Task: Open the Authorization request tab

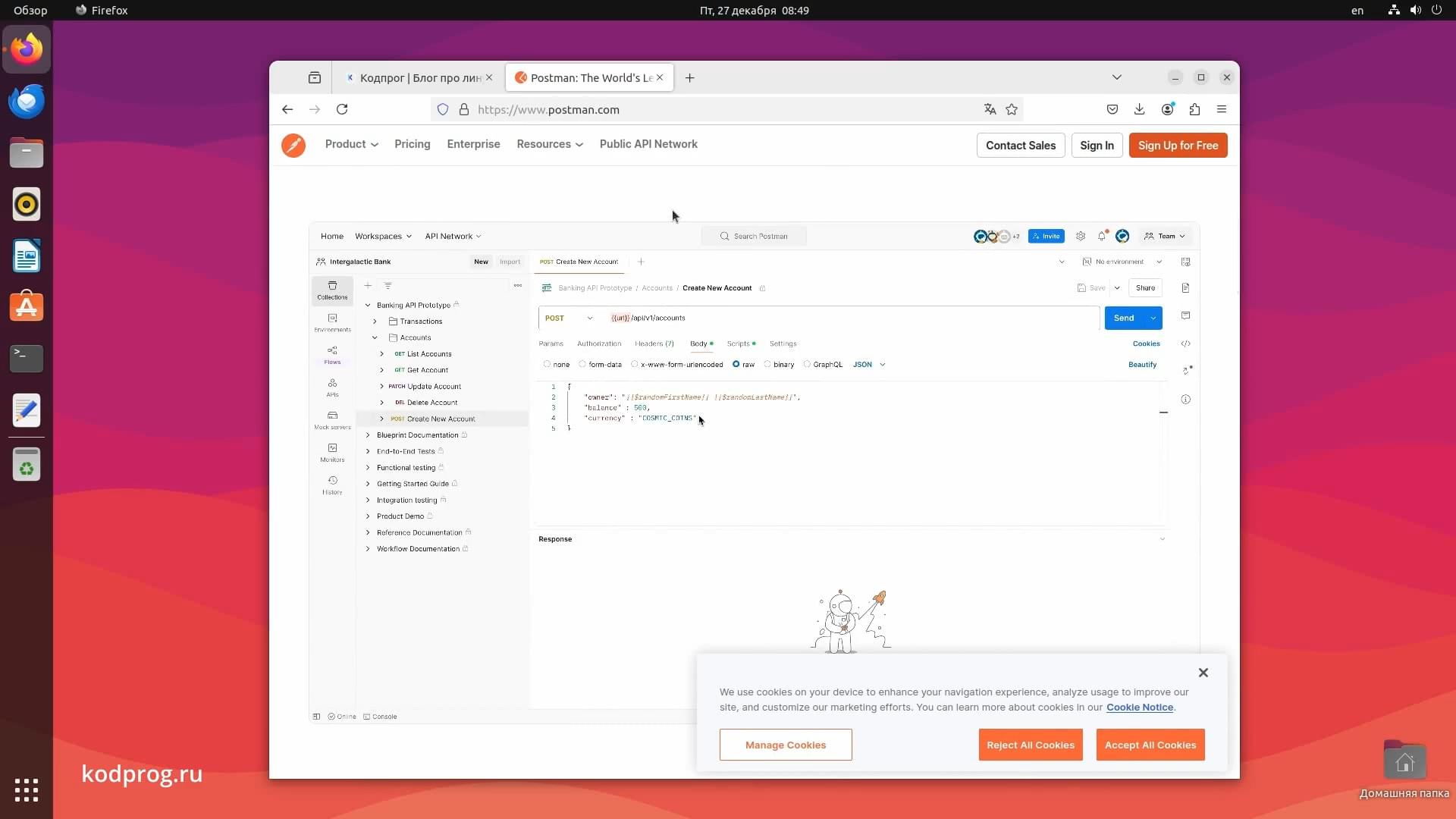Action: pyautogui.click(x=599, y=344)
